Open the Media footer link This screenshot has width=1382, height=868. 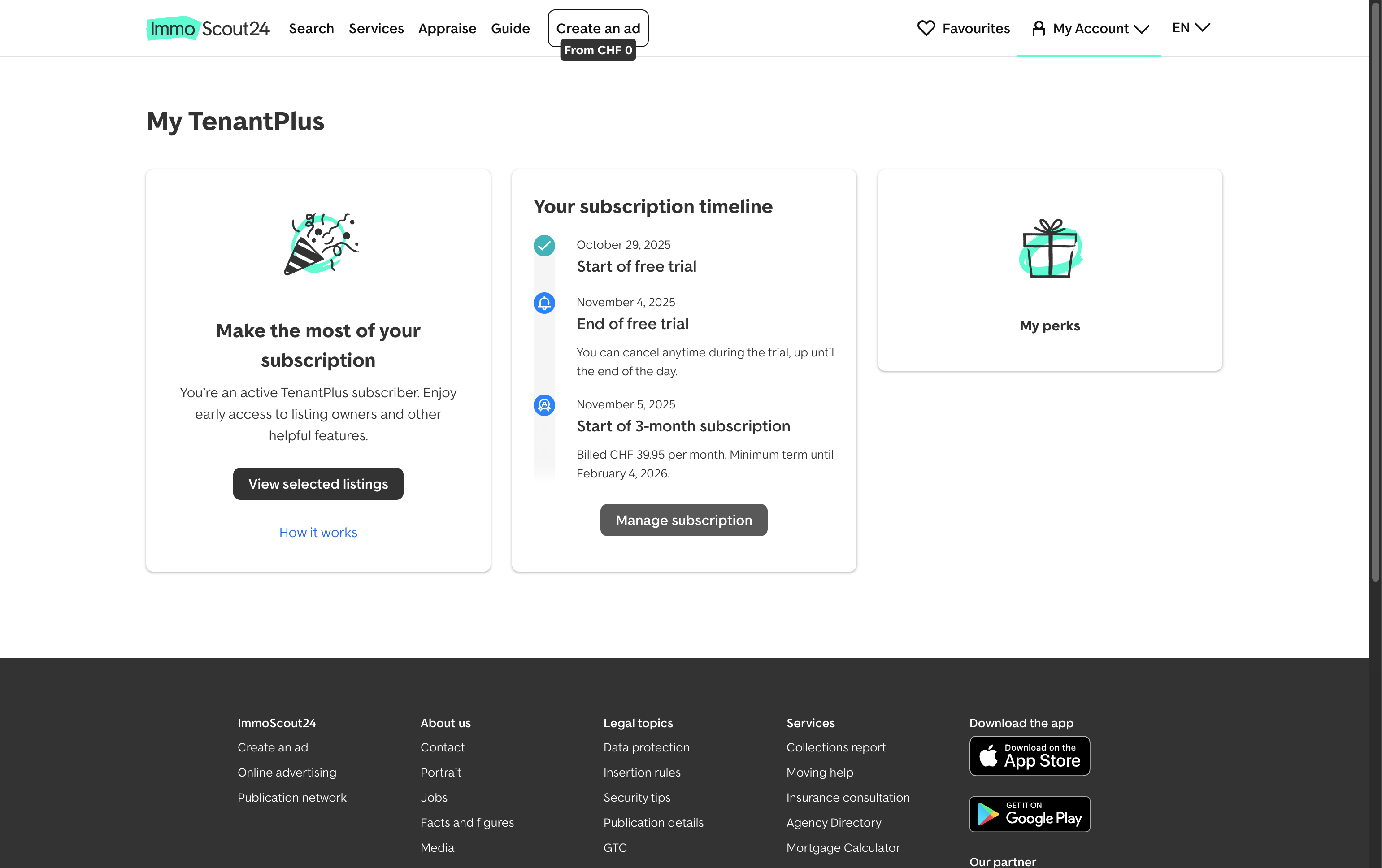[x=437, y=848]
